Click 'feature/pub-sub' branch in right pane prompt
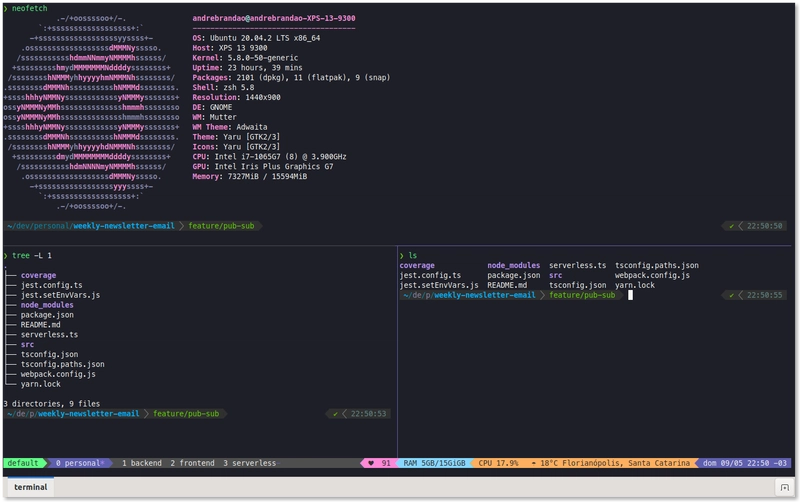800x502 pixels. point(582,295)
